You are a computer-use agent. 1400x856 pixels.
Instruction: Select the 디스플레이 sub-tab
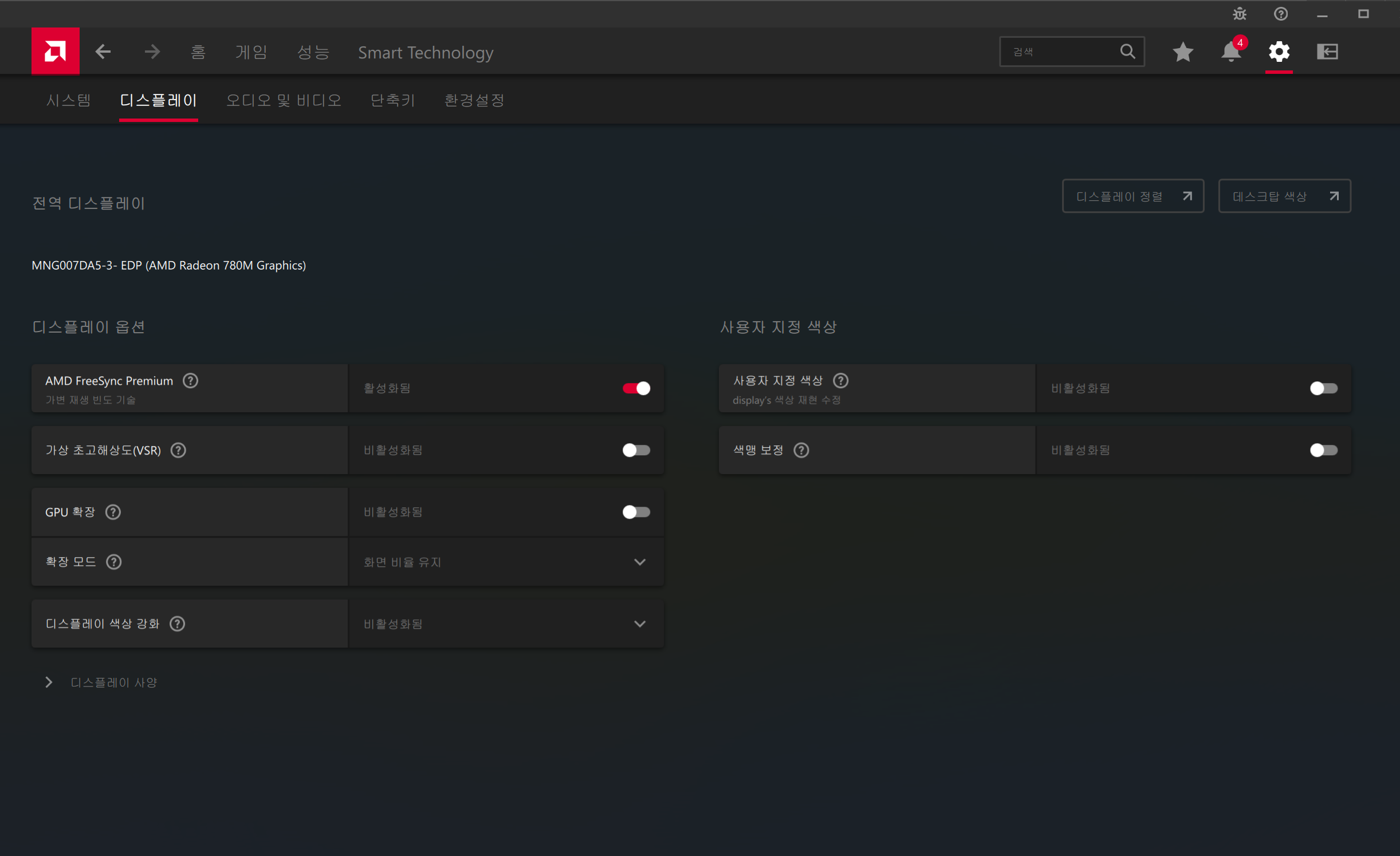tap(159, 100)
